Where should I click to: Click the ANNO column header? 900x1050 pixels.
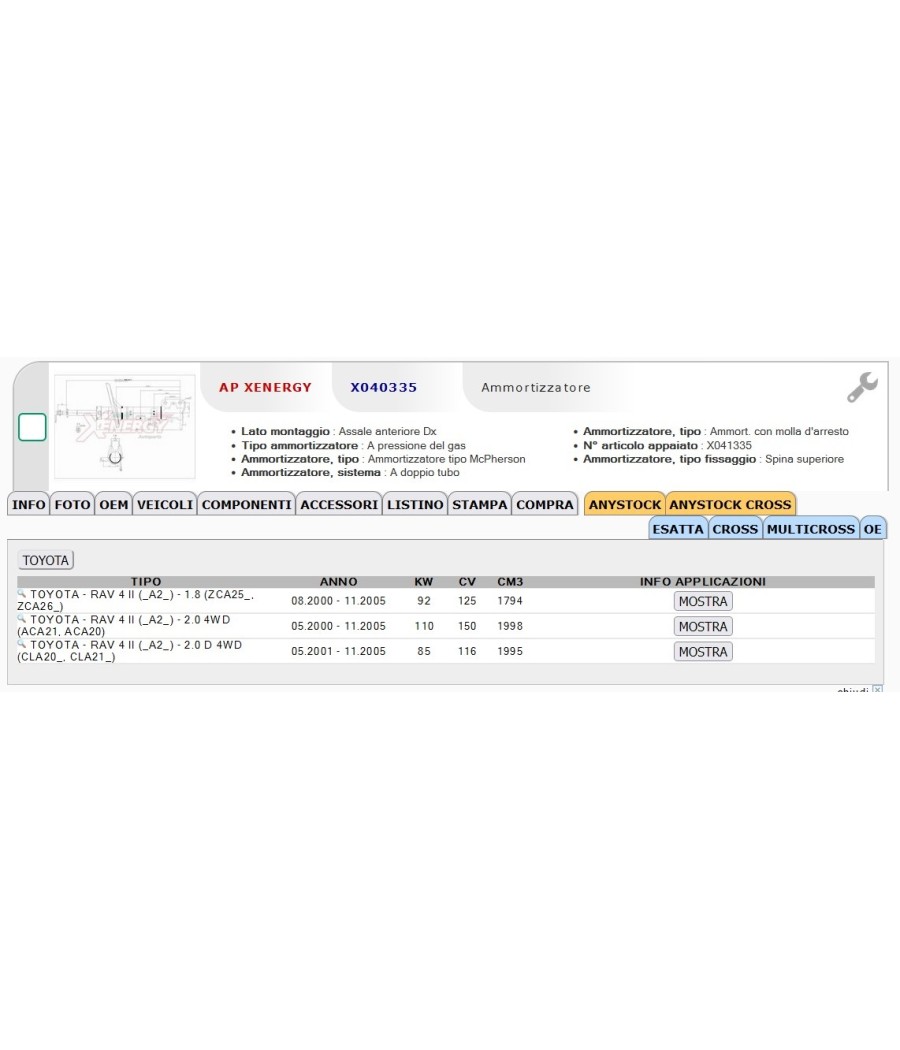click(x=339, y=581)
